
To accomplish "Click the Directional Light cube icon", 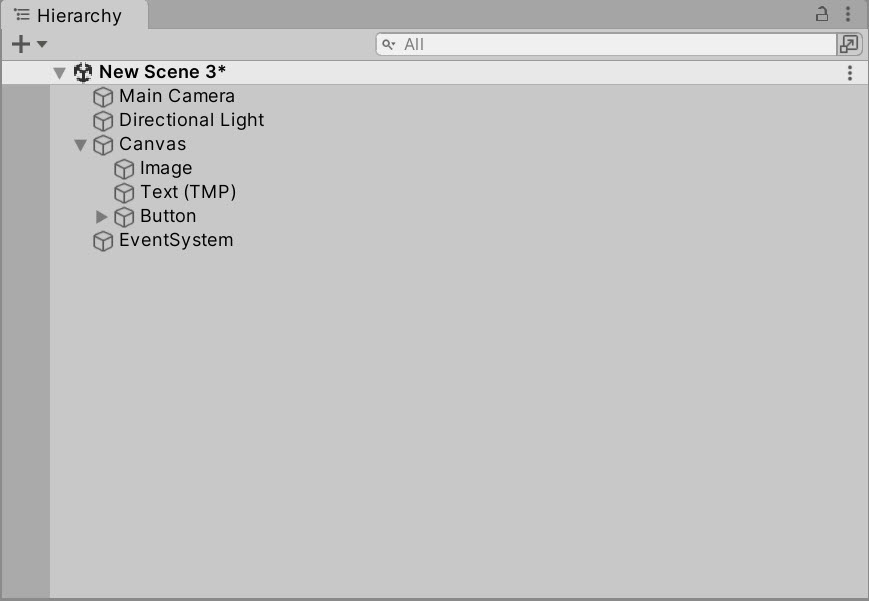I will click(103, 121).
